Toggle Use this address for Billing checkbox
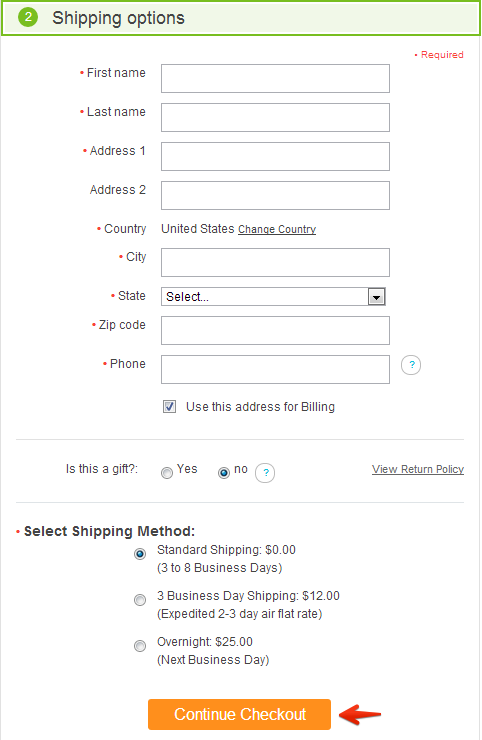Viewport: 482px width, 740px height. pyautogui.click(x=169, y=406)
